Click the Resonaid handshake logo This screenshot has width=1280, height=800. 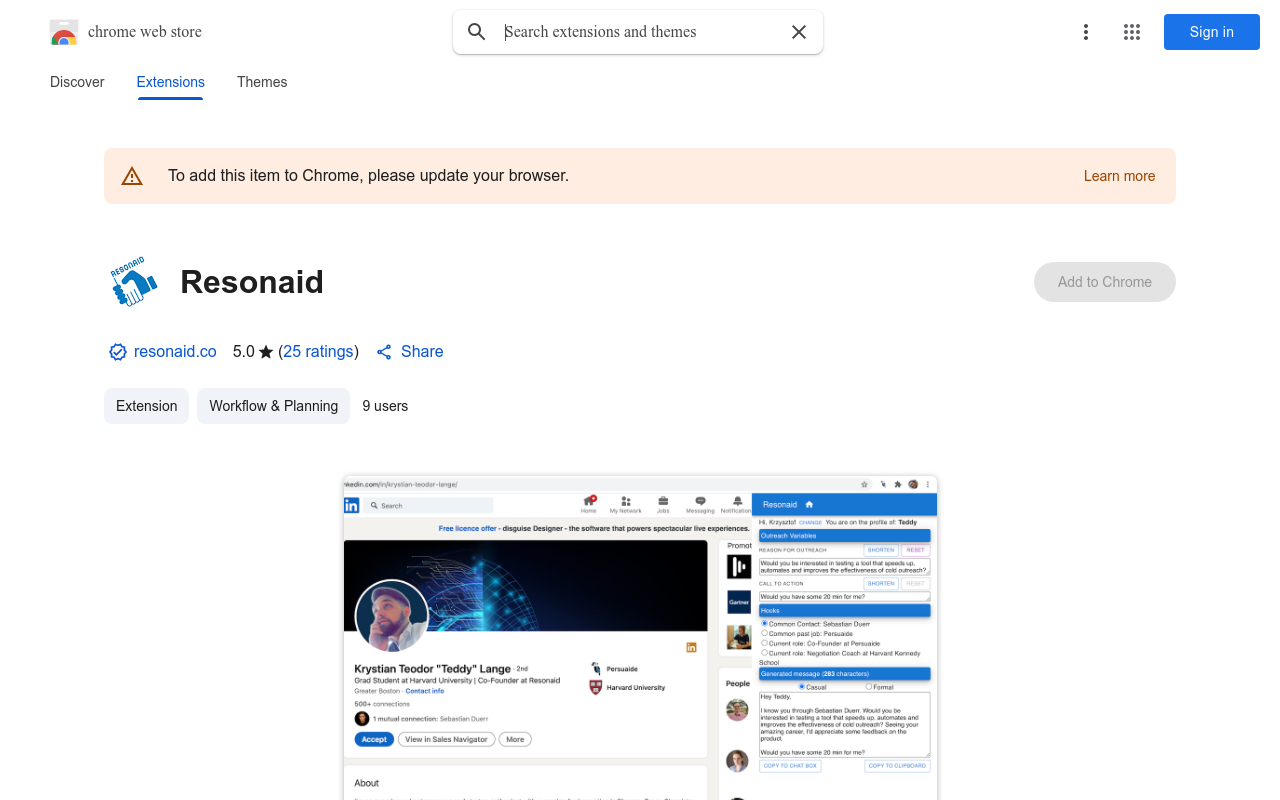[133, 282]
